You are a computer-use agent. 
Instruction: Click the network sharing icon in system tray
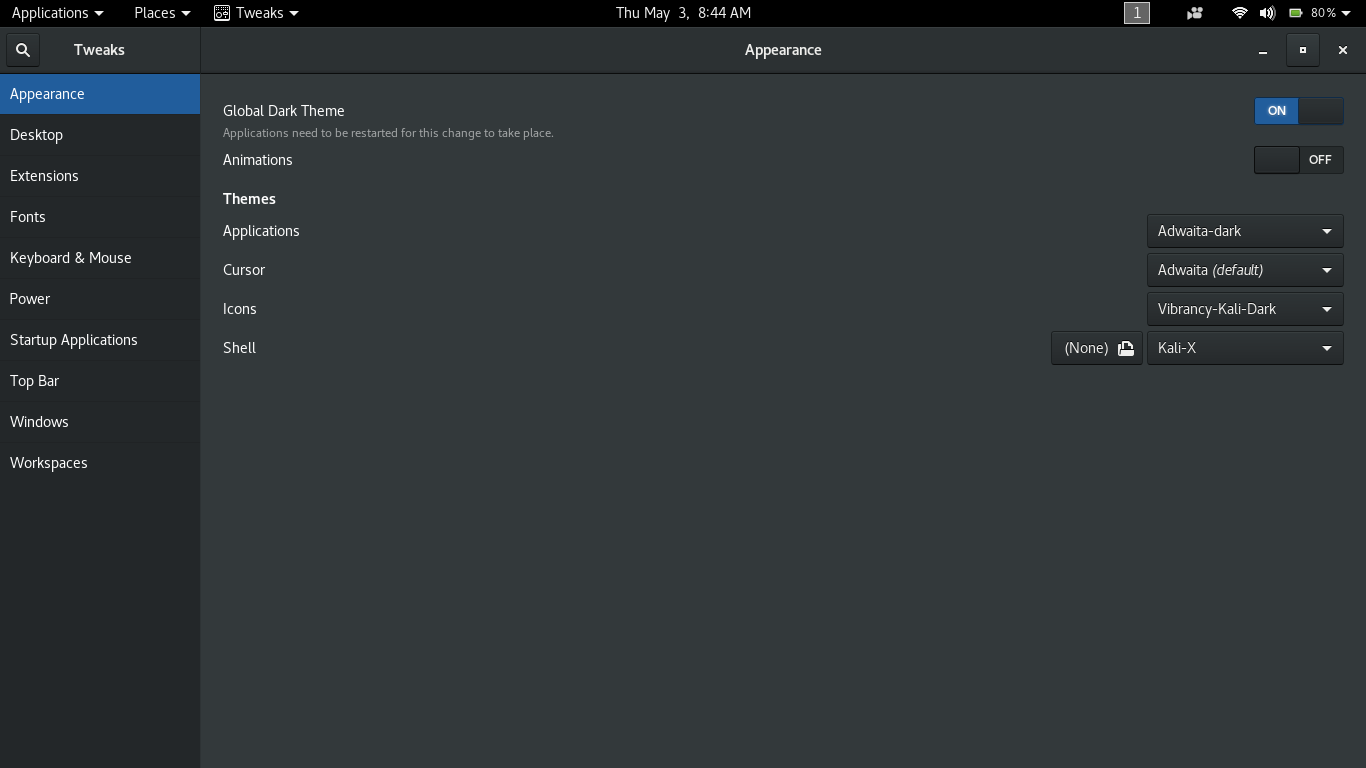(x=1194, y=13)
